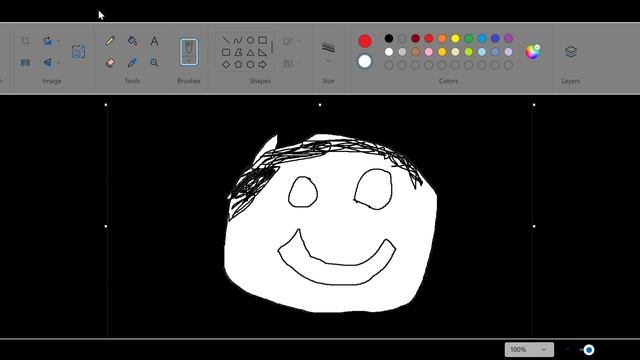Click the "Shapes" group label
This screenshot has width=640, height=360.
coord(260,81)
